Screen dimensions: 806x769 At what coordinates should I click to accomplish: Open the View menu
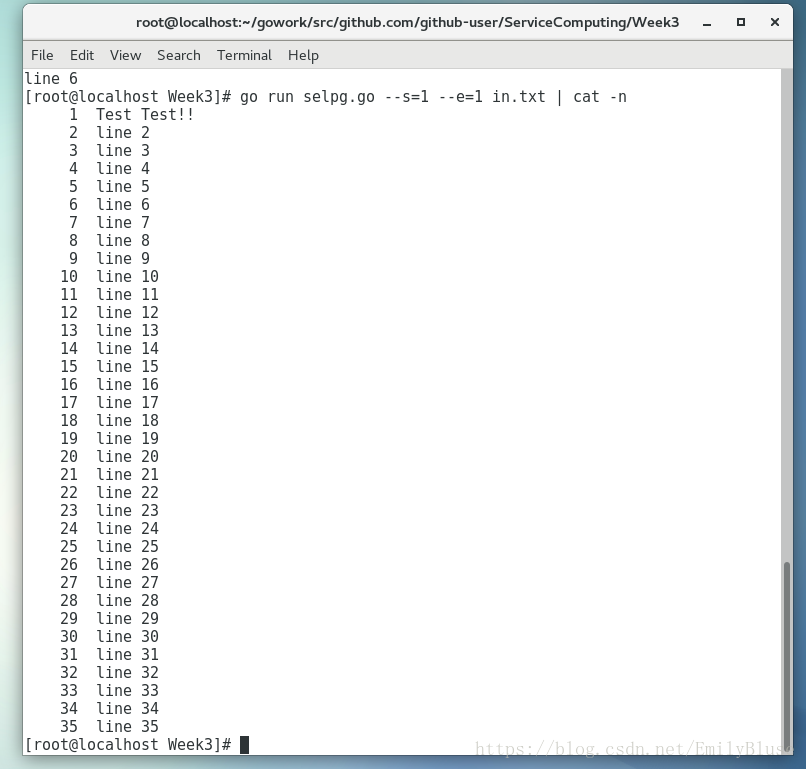click(125, 55)
